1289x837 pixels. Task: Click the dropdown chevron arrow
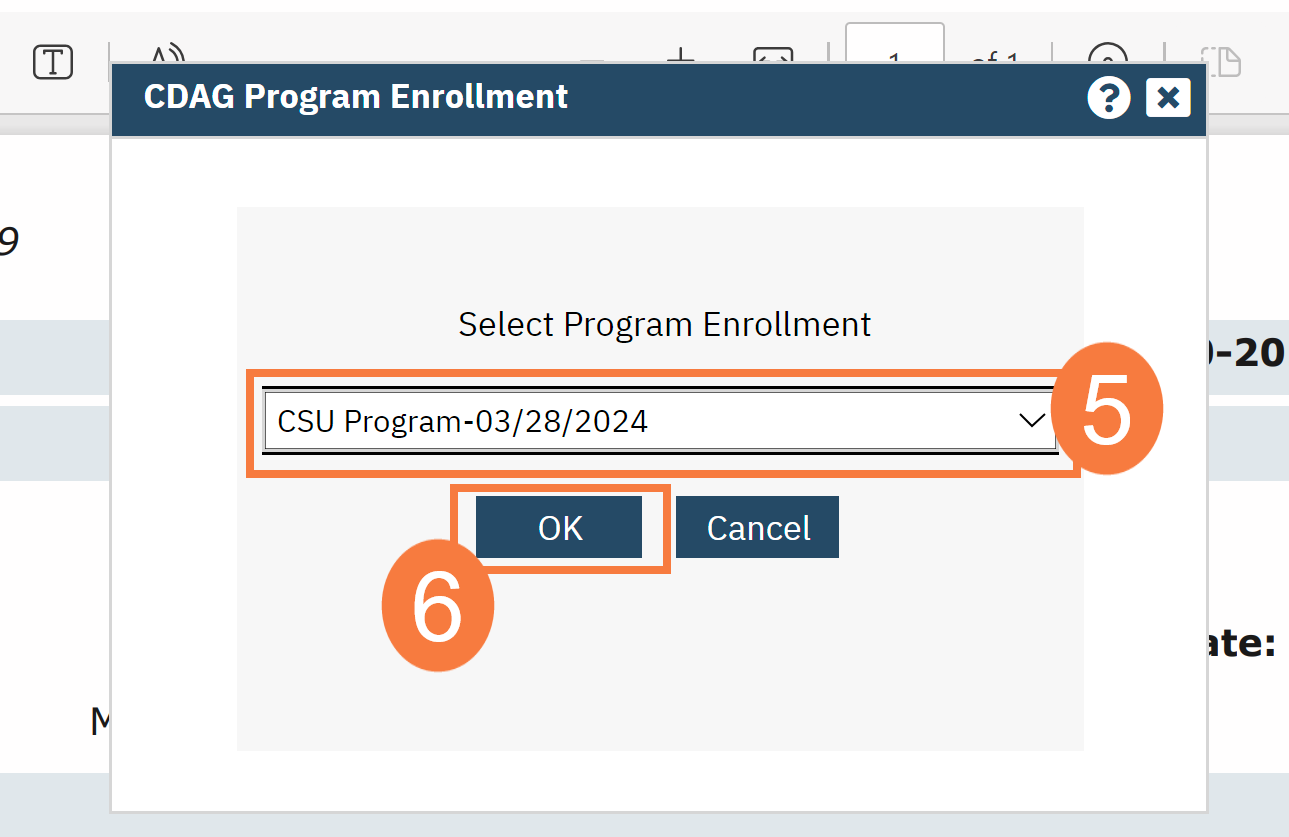click(x=1031, y=421)
